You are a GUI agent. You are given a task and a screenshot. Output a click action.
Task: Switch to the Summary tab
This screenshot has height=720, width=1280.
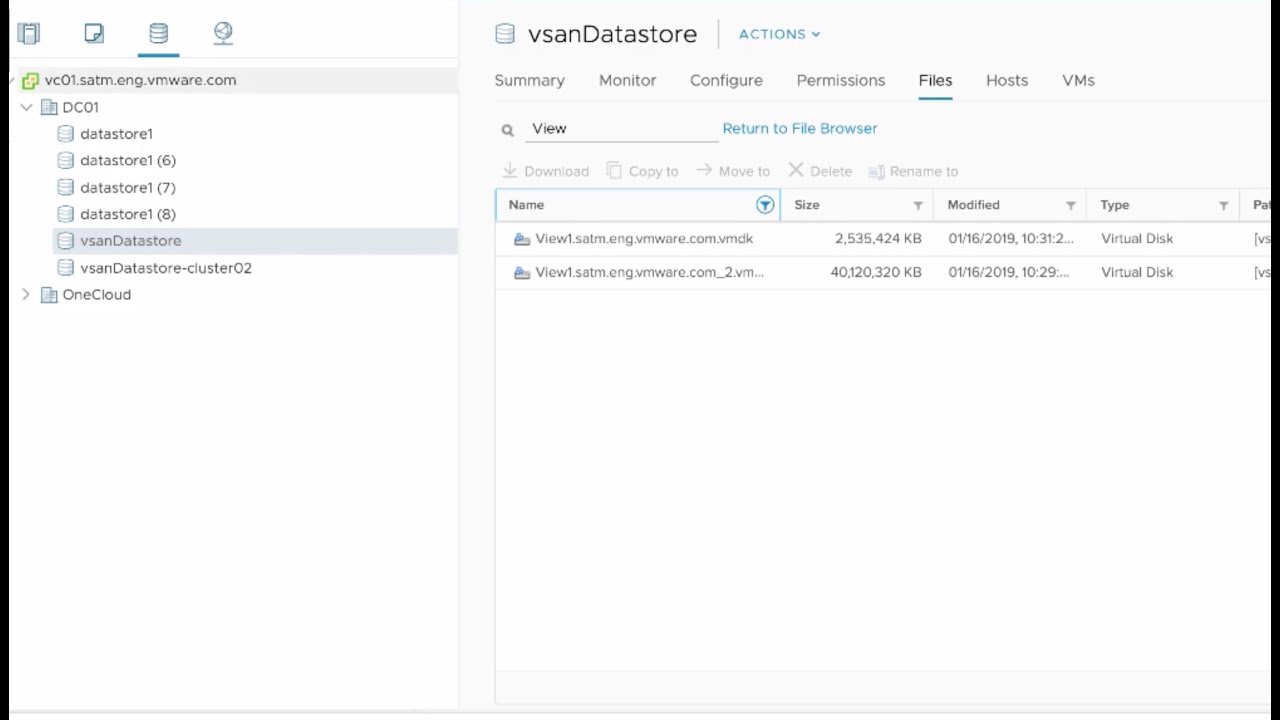click(x=529, y=81)
